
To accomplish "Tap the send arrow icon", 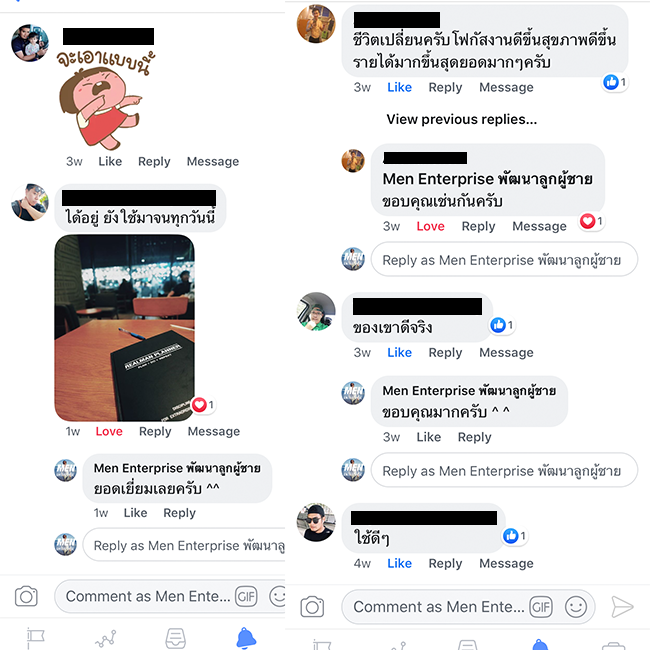I will coord(622,607).
